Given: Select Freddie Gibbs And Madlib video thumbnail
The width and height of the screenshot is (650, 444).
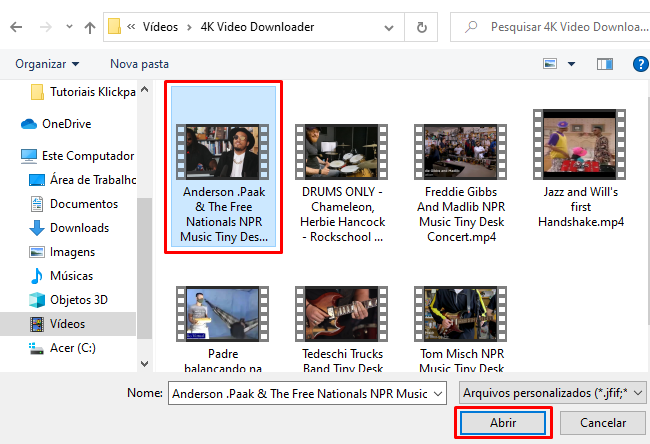Looking at the screenshot, I should tap(461, 152).
